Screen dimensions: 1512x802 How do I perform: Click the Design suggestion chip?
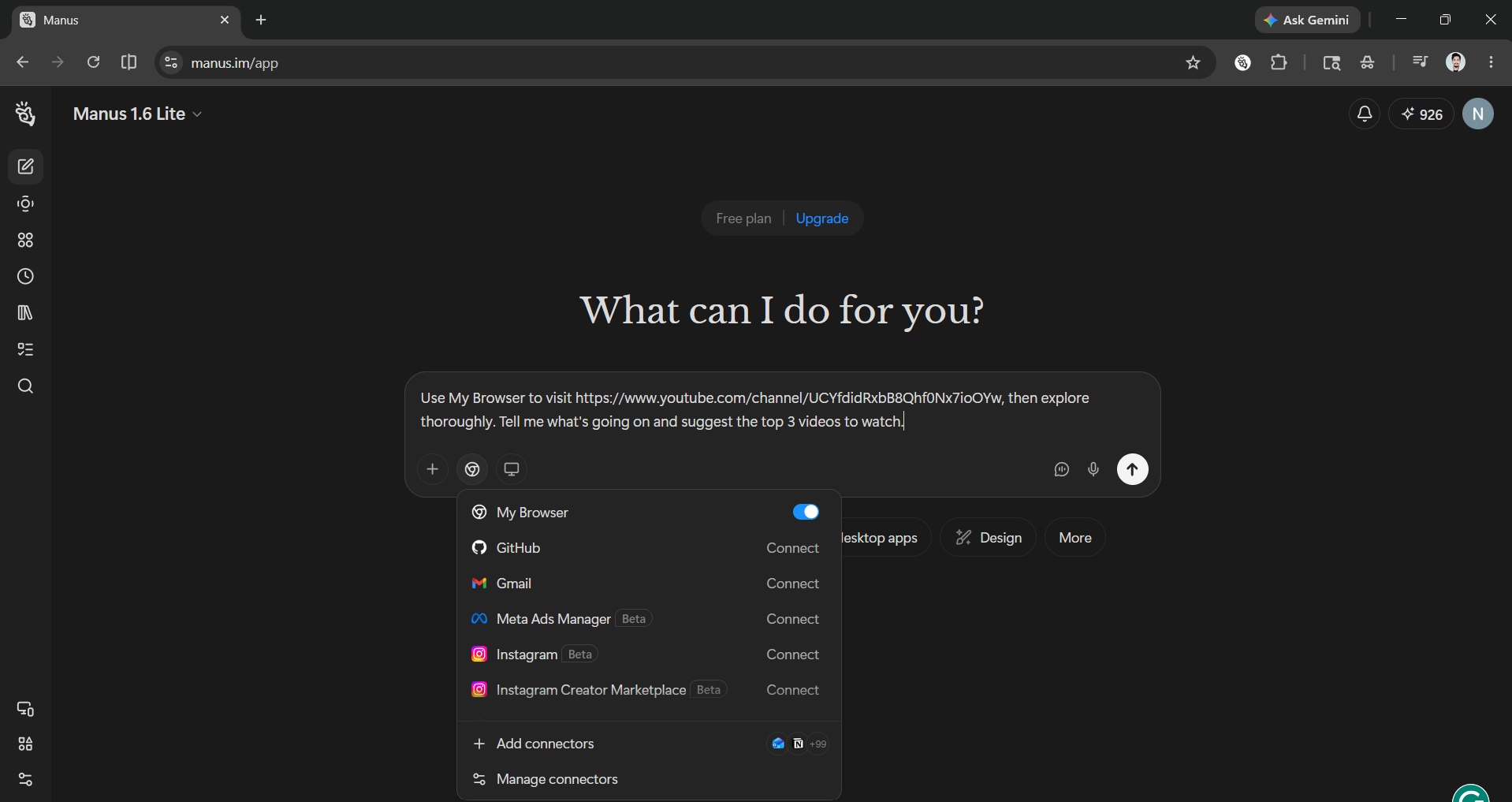point(988,538)
